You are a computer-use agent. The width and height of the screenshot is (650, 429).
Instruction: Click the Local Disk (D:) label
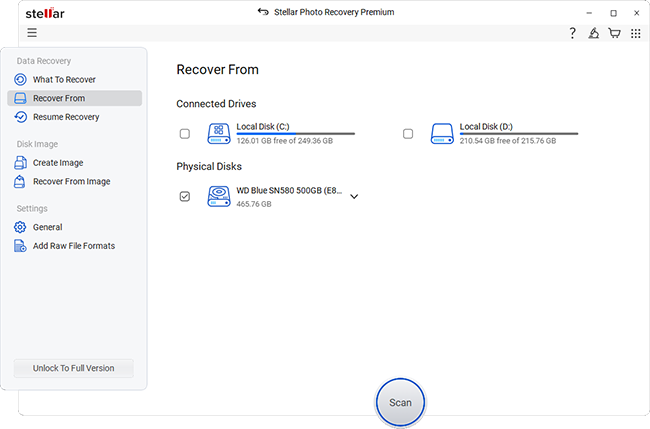click(486, 126)
